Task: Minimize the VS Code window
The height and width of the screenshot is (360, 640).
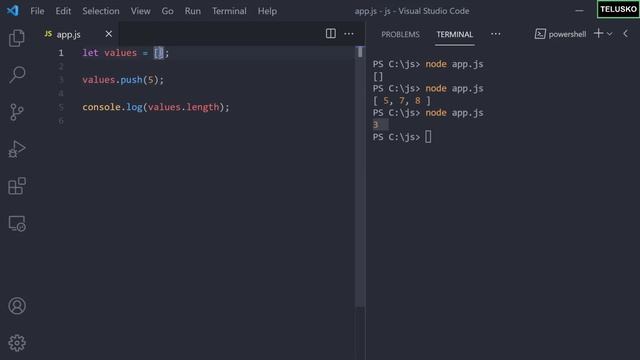Action: pos(579,11)
